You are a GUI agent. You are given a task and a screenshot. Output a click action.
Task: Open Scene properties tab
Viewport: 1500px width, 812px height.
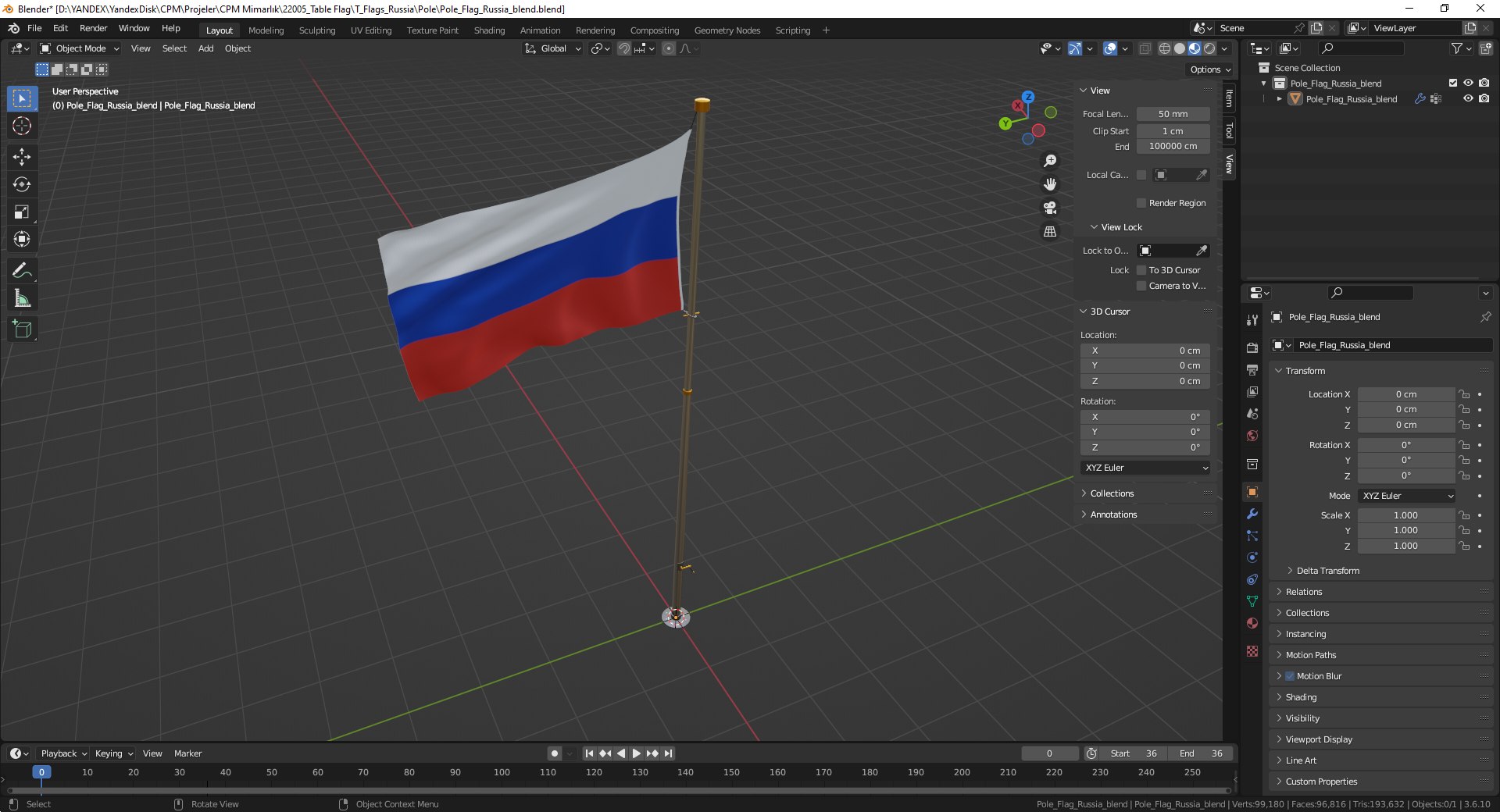1252,413
